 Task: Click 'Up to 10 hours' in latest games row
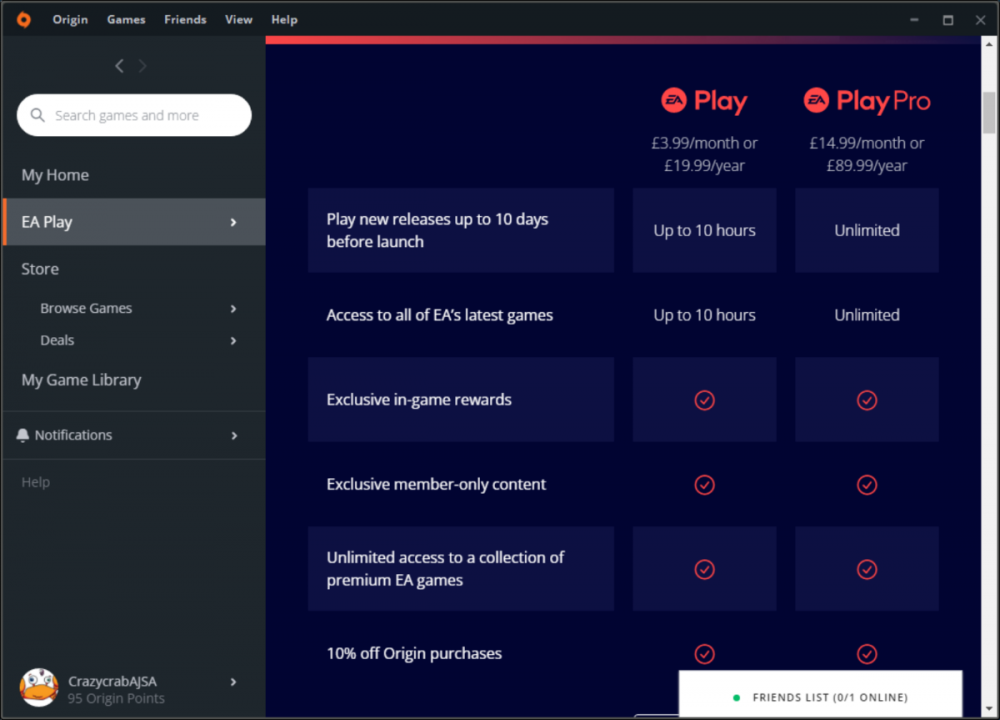[x=704, y=315]
